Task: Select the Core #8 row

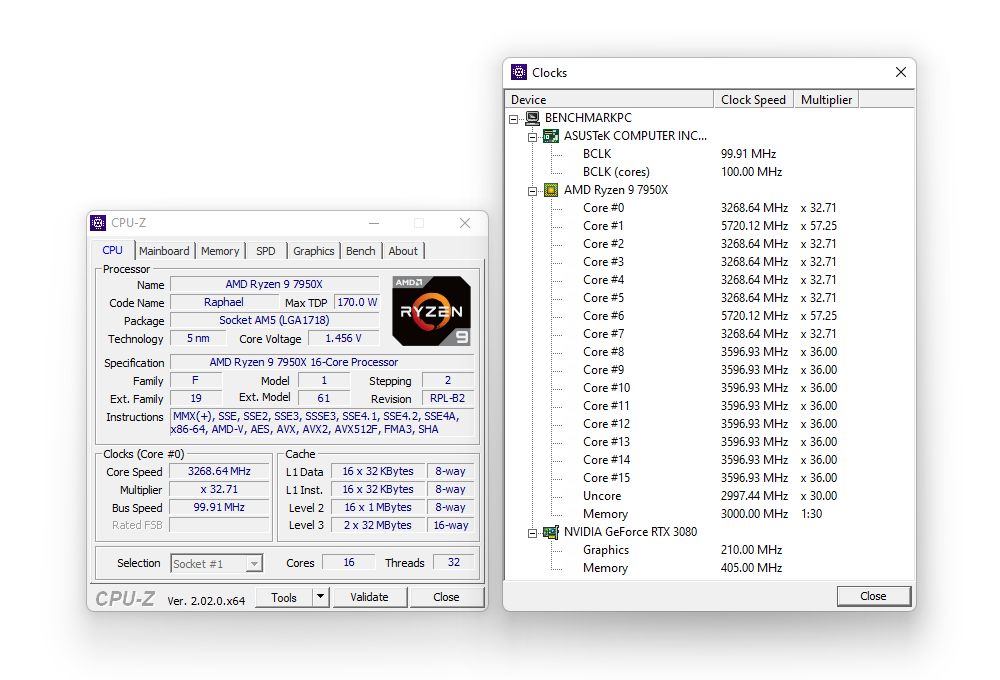Action: (x=710, y=351)
